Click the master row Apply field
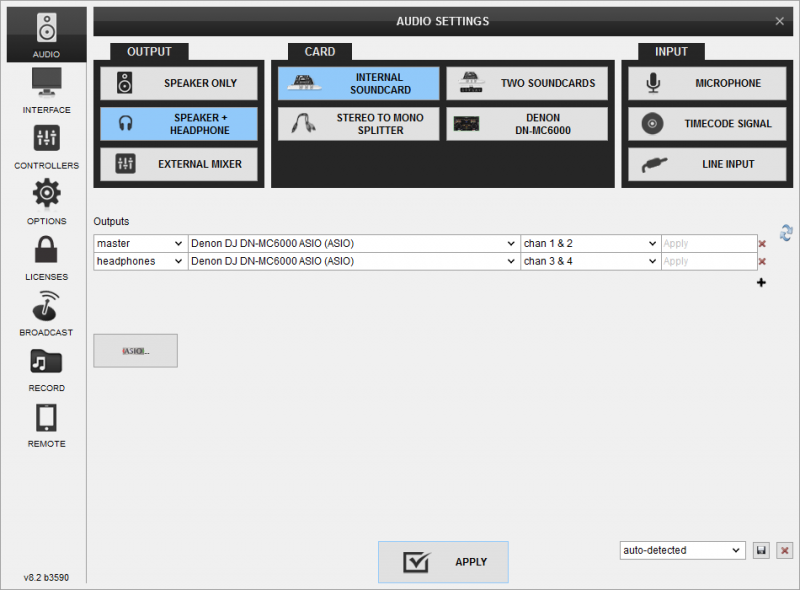Viewport: 800px width, 590px height. click(709, 243)
